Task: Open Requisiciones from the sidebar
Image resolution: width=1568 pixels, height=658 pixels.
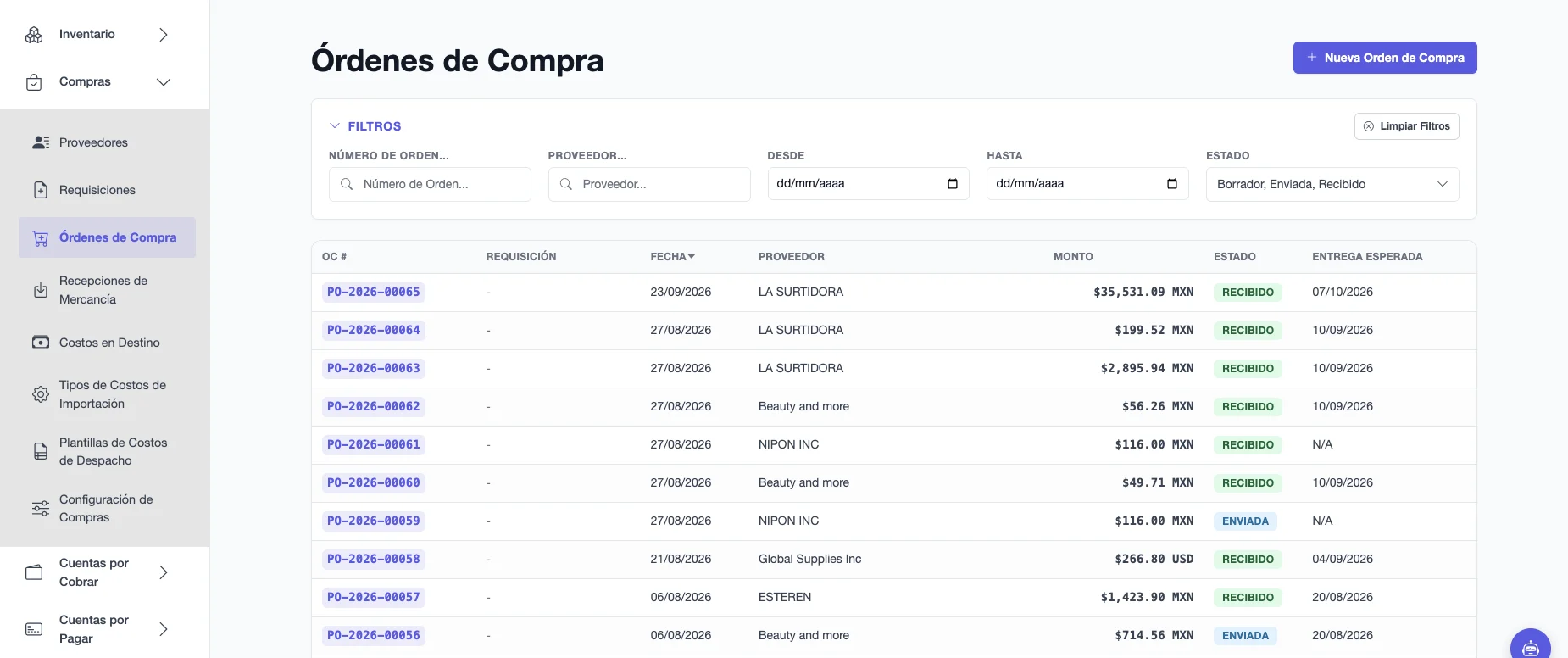Action: click(108, 190)
